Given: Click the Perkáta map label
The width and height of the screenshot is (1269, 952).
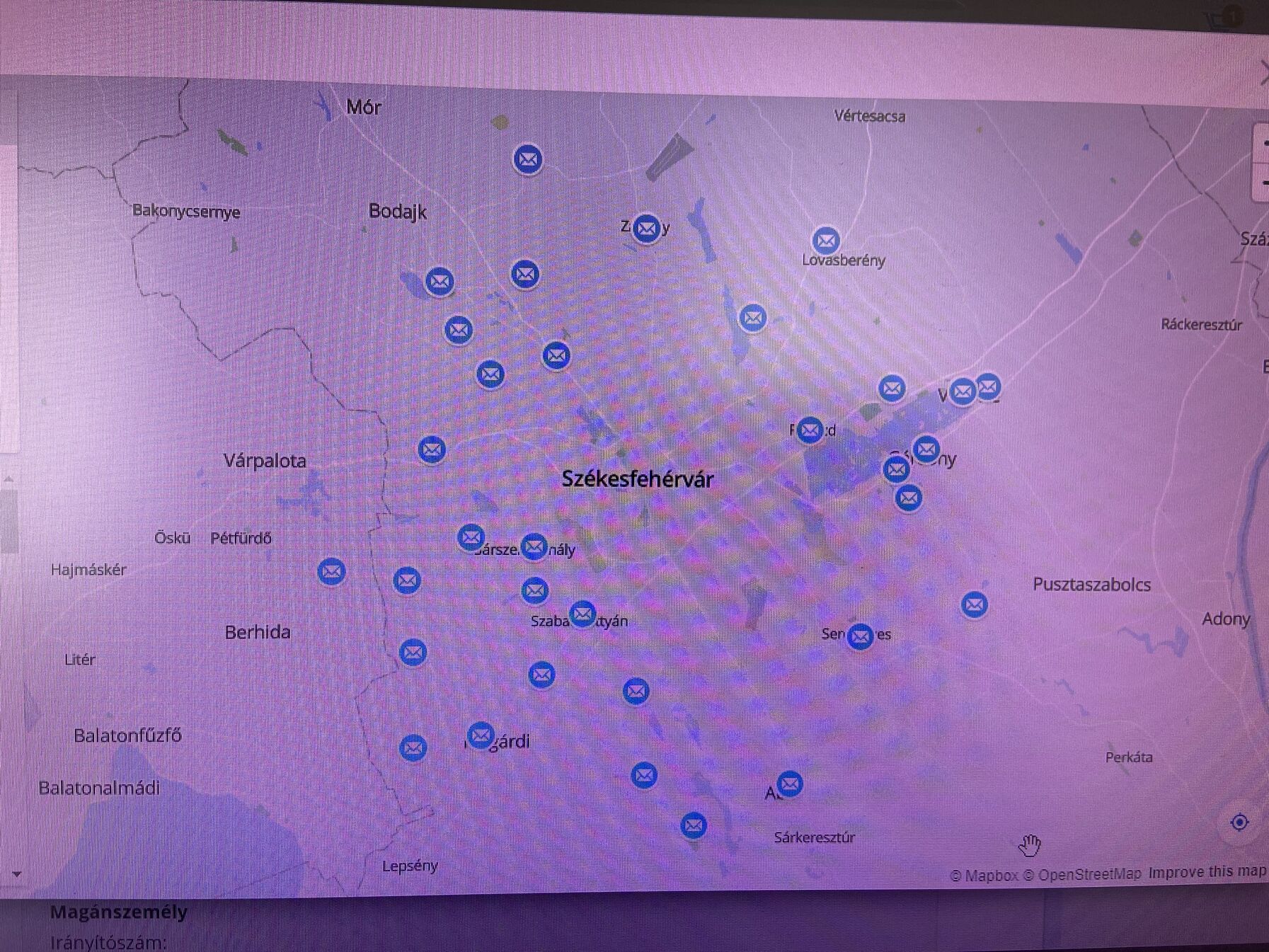Looking at the screenshot, I should (x=1130, y=757).
